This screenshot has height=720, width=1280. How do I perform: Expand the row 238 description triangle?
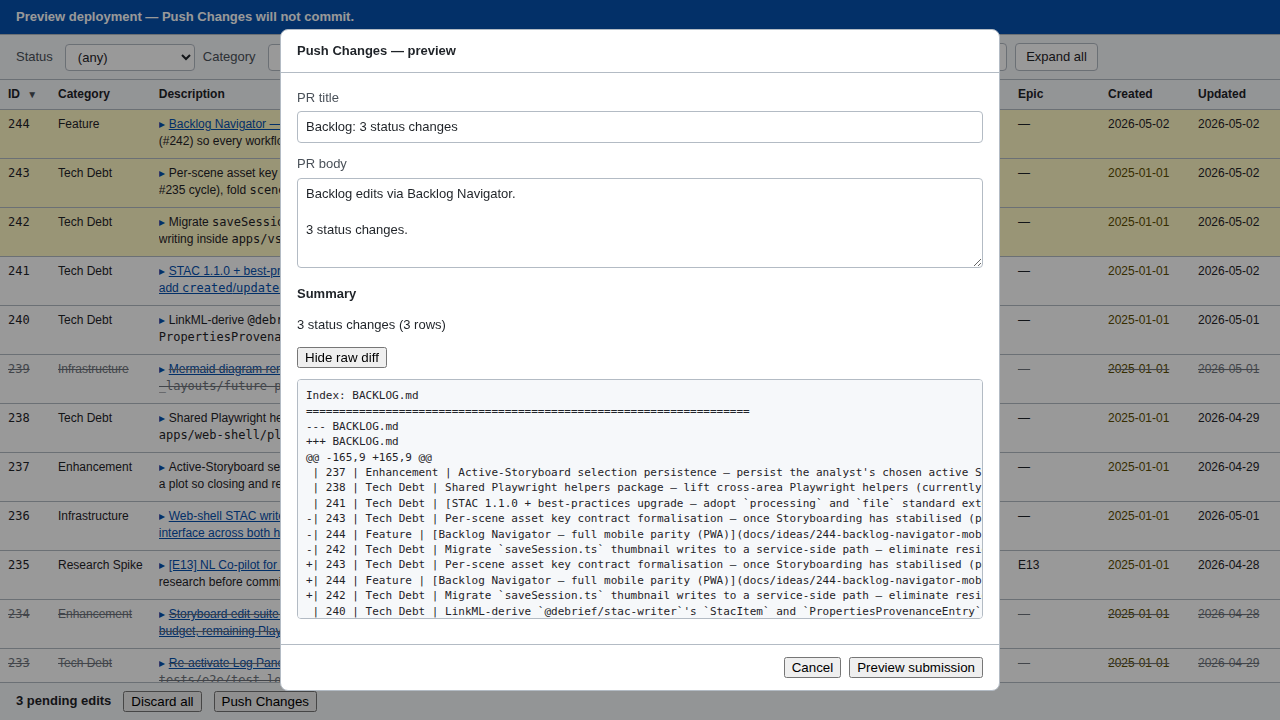point(162,419)
